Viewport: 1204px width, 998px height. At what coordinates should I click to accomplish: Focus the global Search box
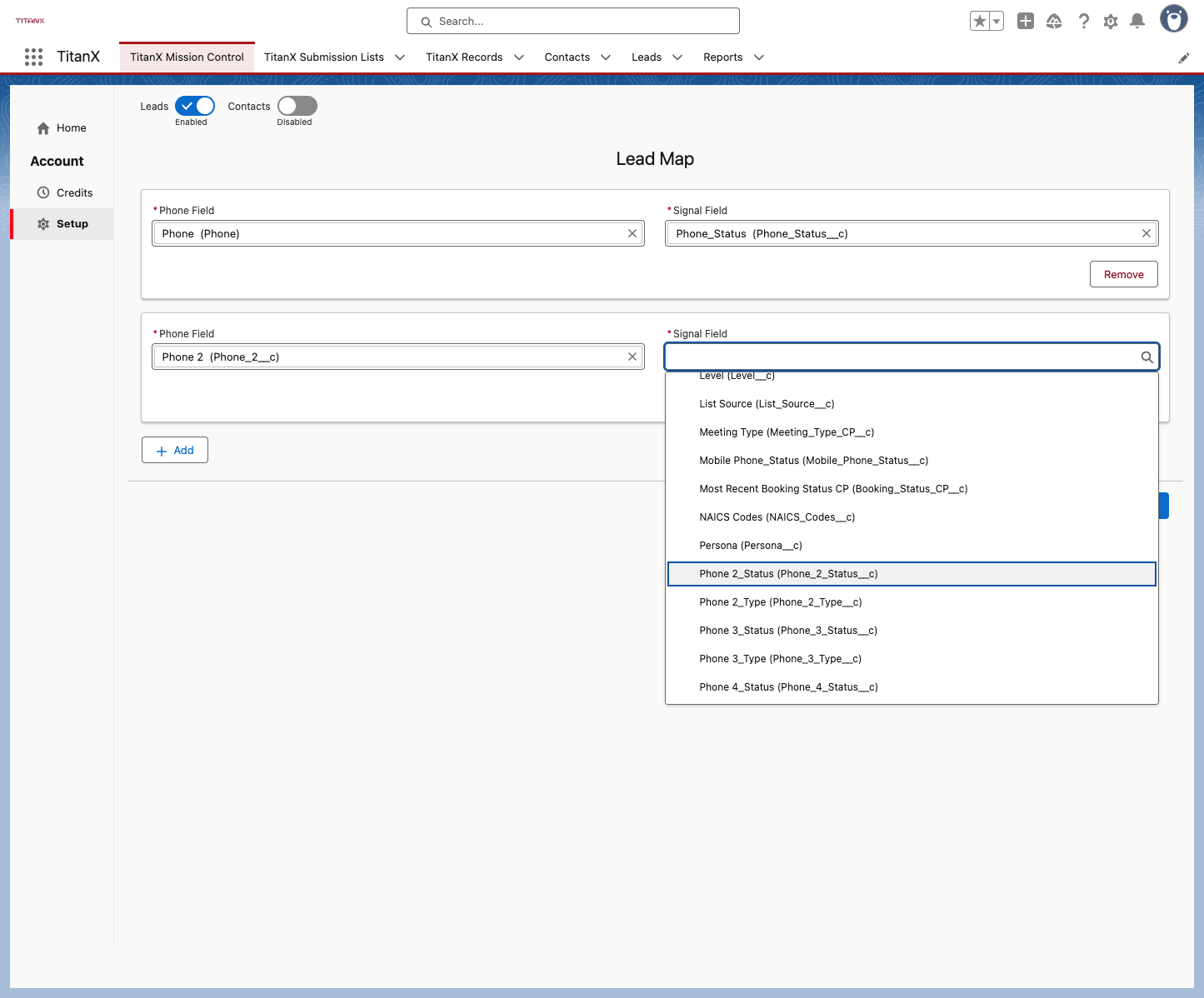[573, 21]
